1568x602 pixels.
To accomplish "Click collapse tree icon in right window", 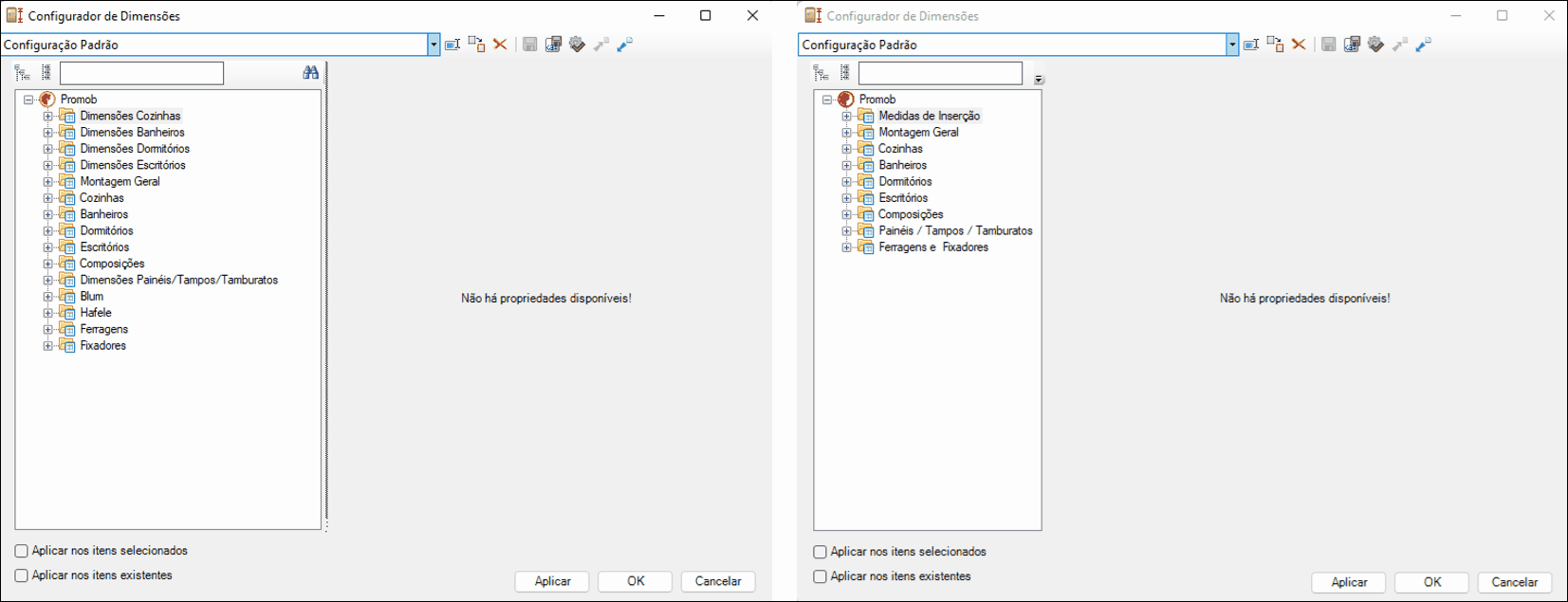I will [844, 73].
